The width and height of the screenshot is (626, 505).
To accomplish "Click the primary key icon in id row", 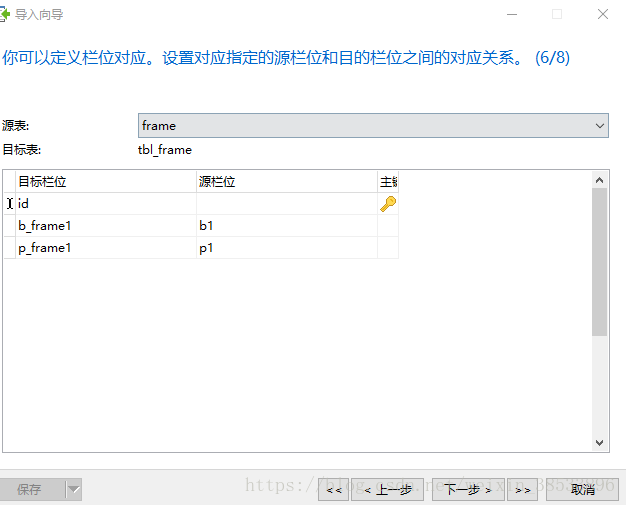I will [388, 204].
